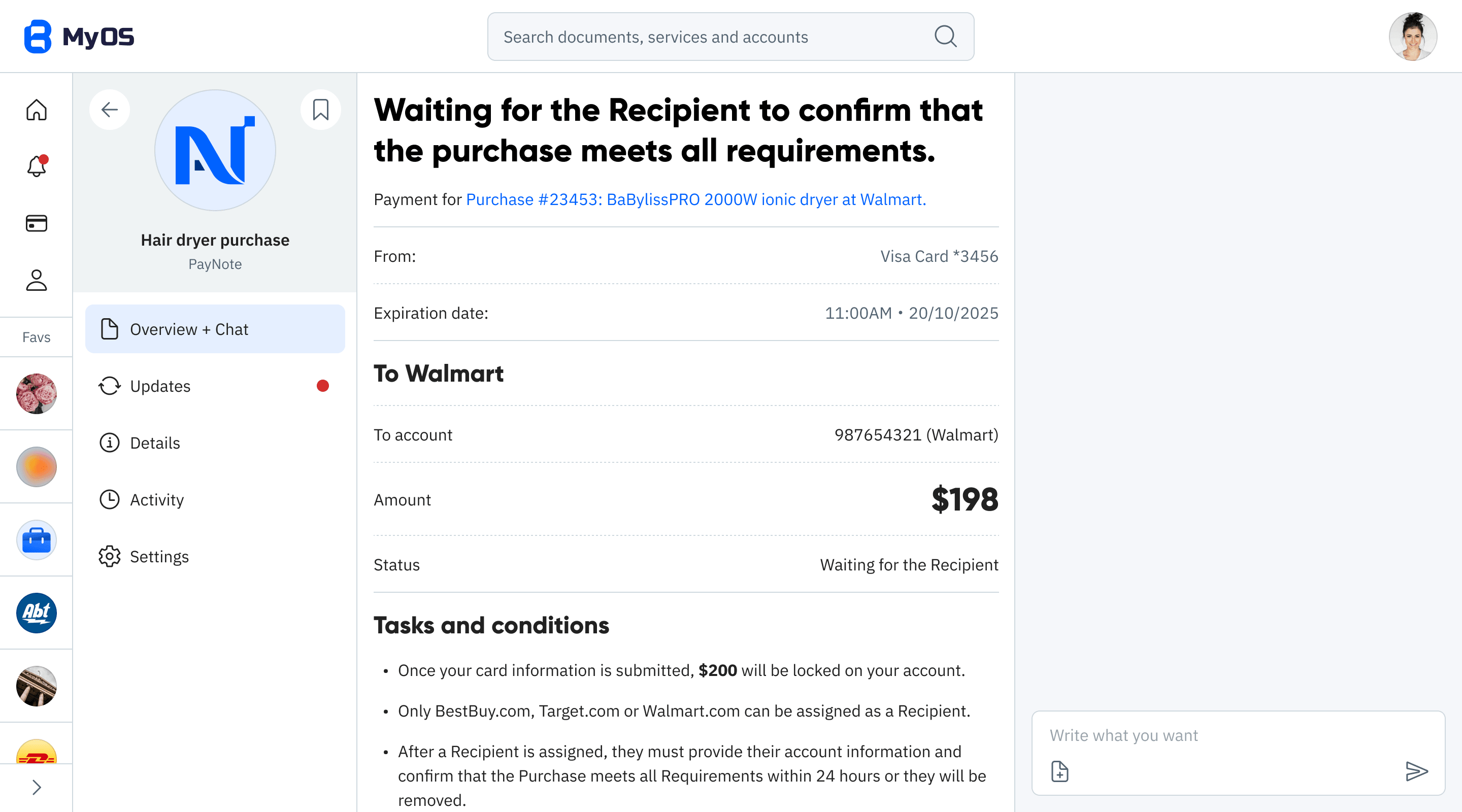Open the profile contact icon in sidebar
Image resolution: width=1462 pixels, height=812 pixels.
click(x=36, y=280)
